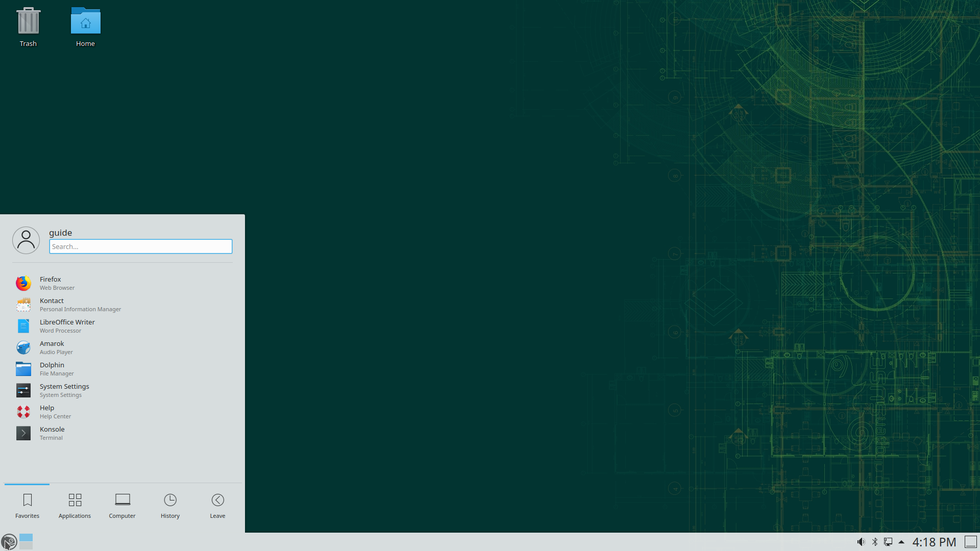Click the Bluetooth tray icon

click(x=875, y=542)
